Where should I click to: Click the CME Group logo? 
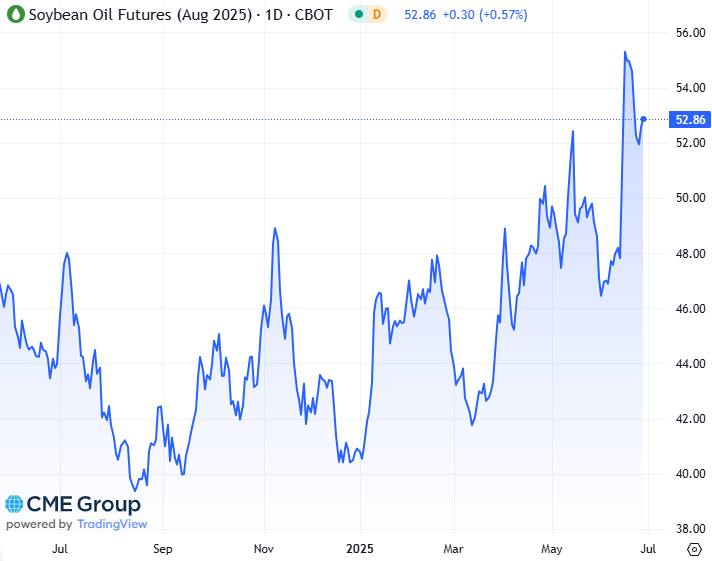73,504
